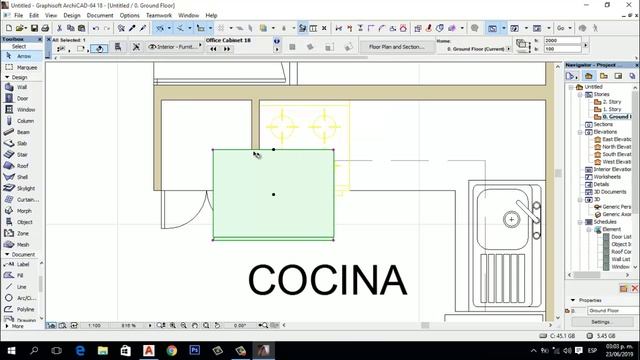Activate the Marquee selection tool
This screenshot has width=640, height=360.
click(x=21, y=67)
